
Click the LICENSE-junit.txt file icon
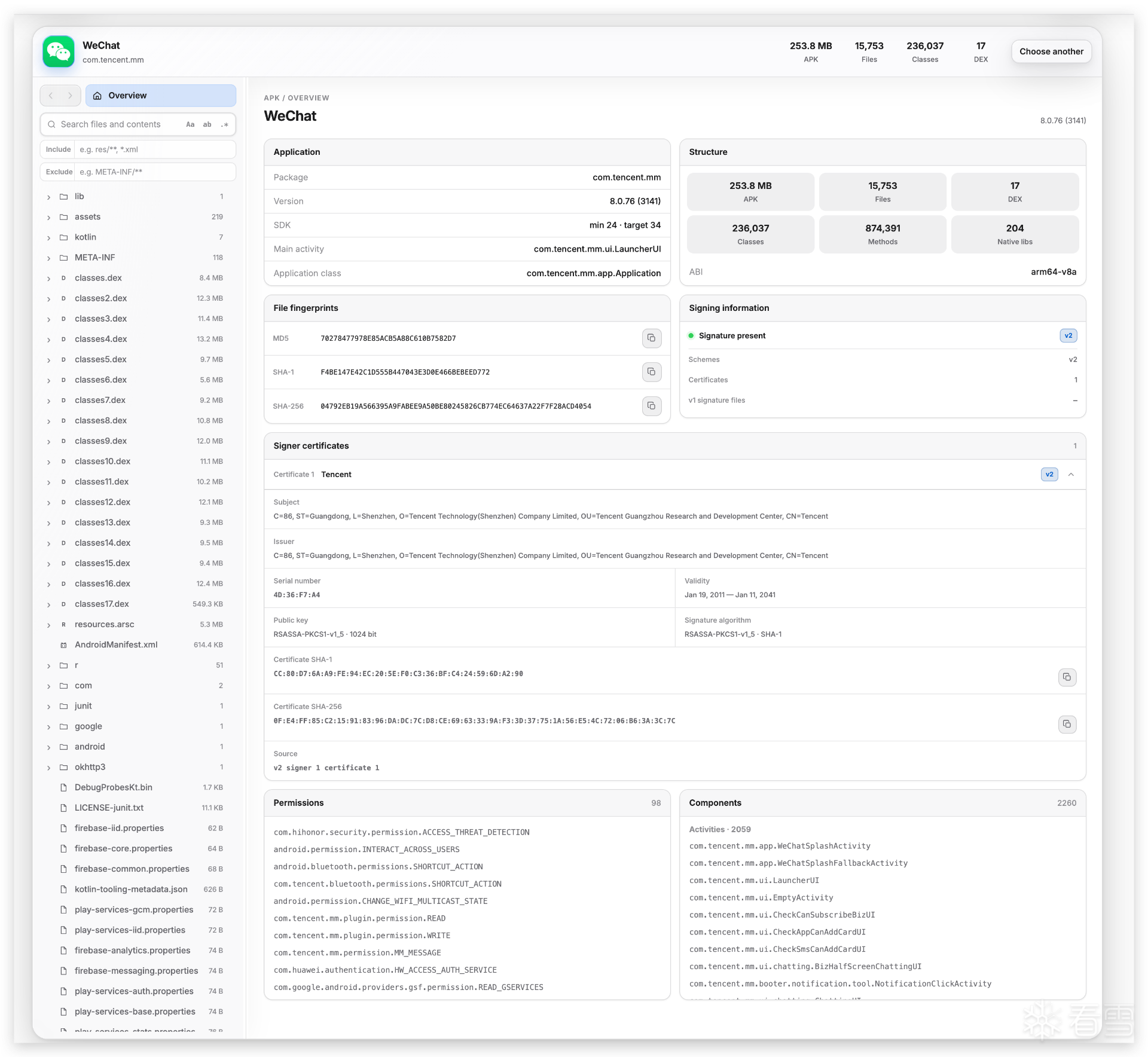[x=63, y=808]
